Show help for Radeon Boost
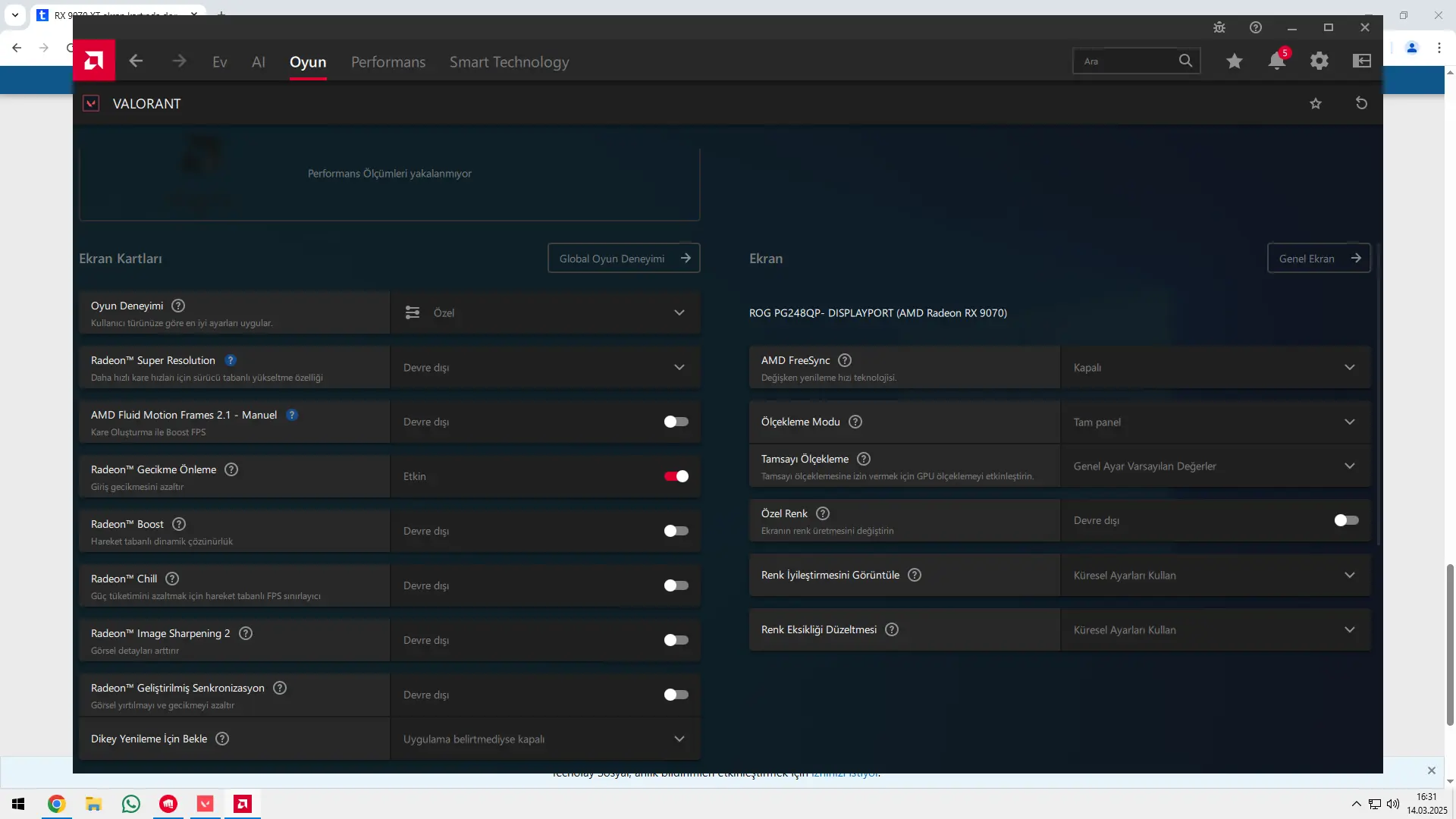Screen dimensions: 1456x819 pos(179,524)
